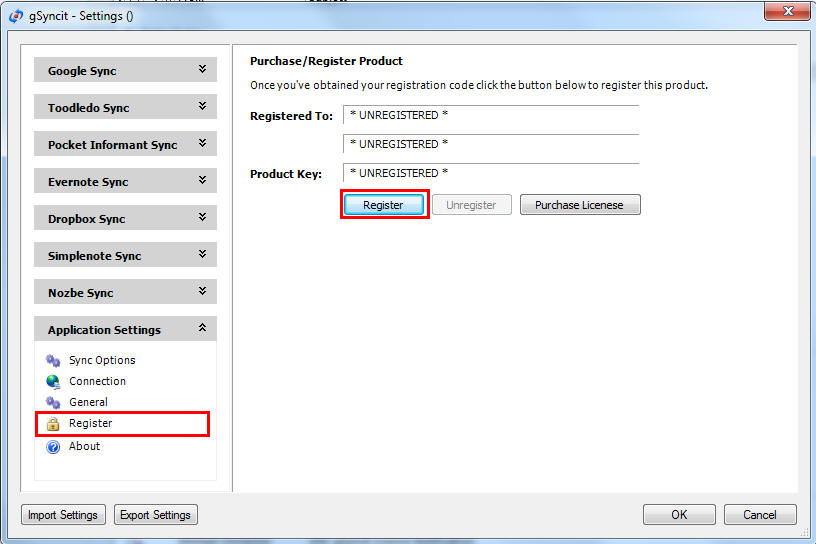Open the Pocket Informant Sync section header

[x=125, y=144]
